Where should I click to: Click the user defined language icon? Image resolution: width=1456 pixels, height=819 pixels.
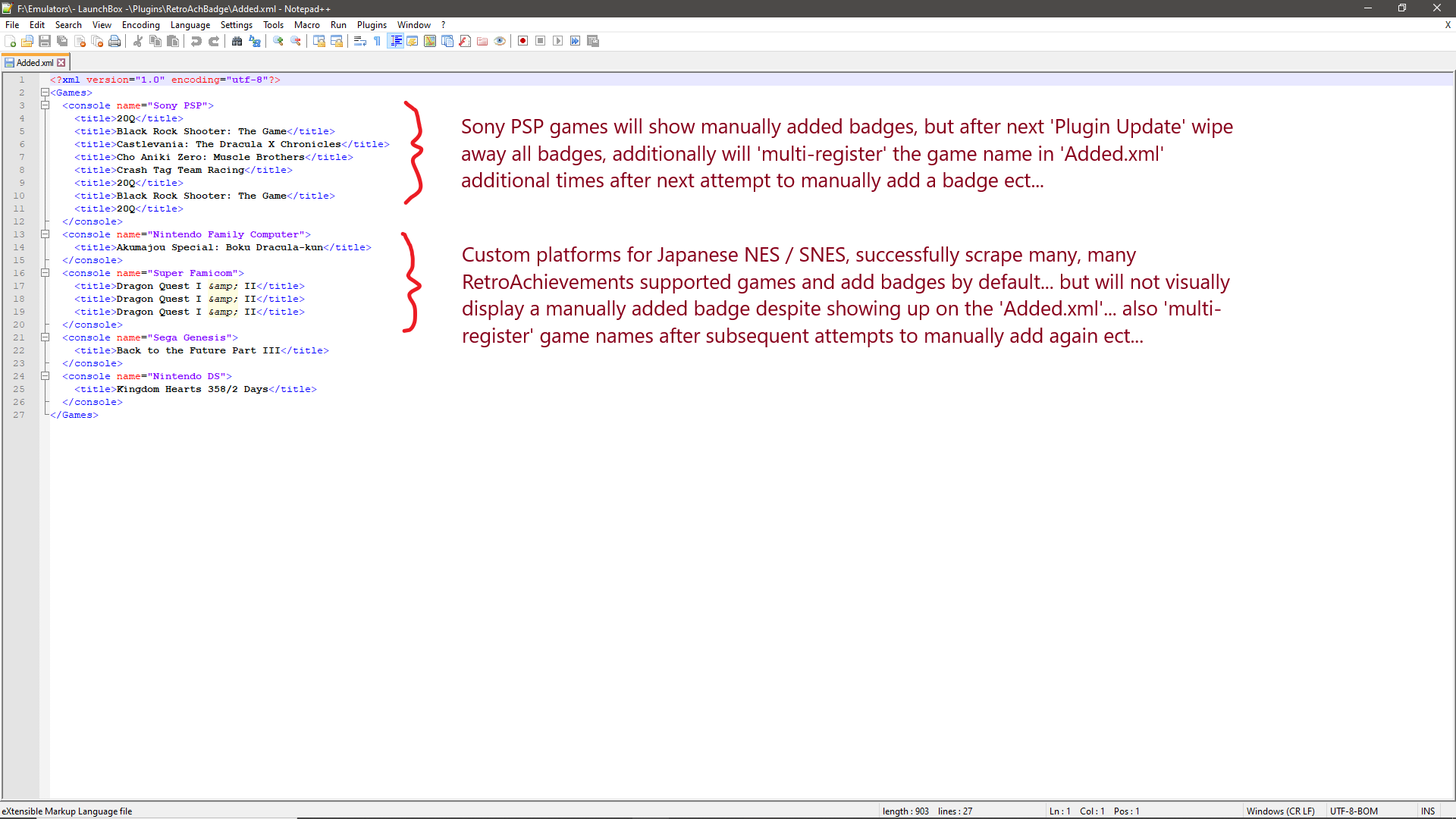click(x=413, y=41)
